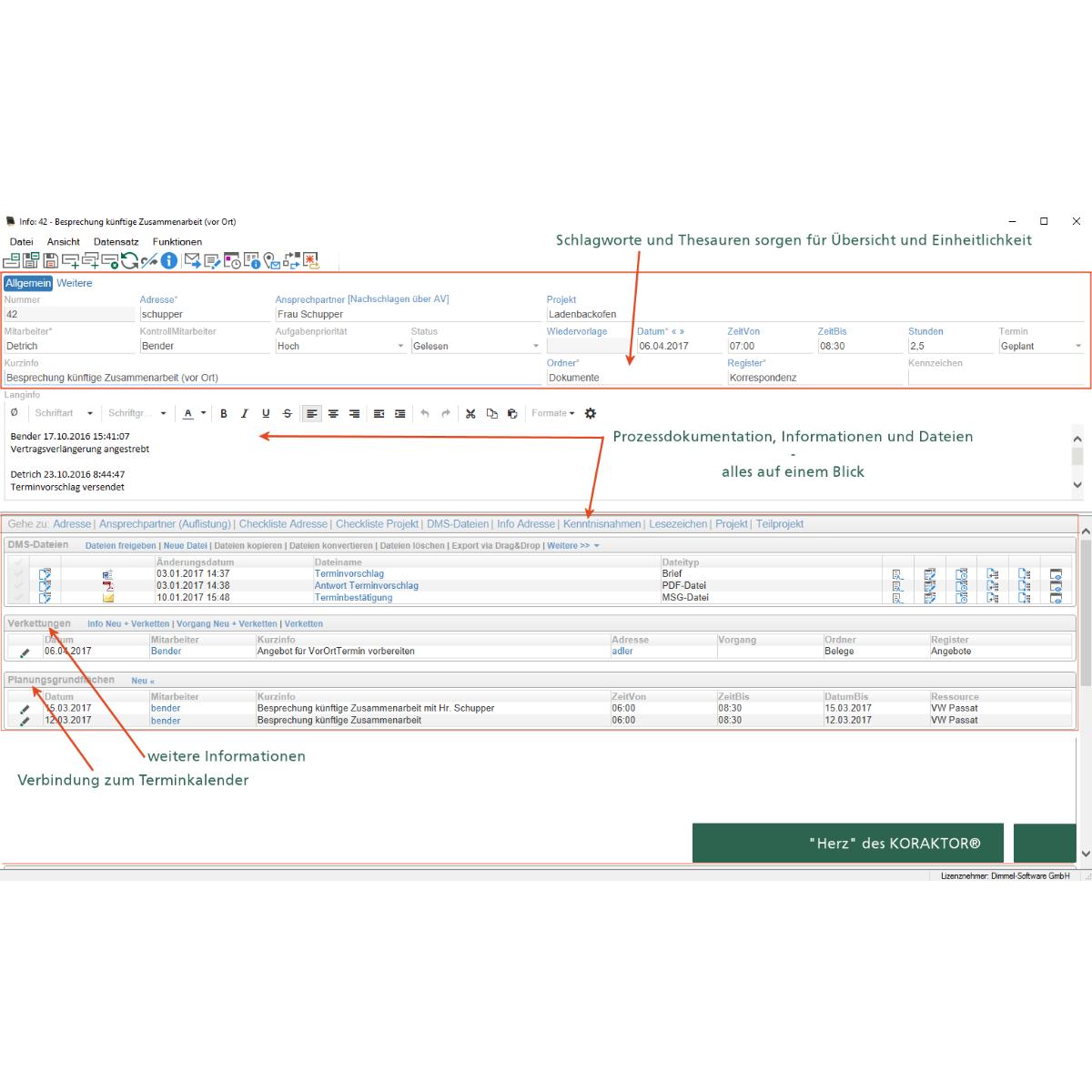Open the Schriftart font dropdown
Viewport: 1092px width, 1092px height.
[x=65, y=413]
